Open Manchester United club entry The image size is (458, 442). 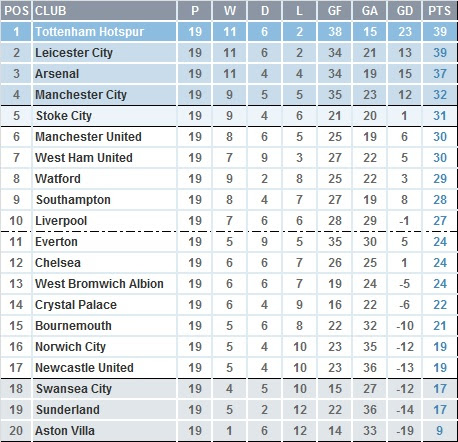point(88,137)
